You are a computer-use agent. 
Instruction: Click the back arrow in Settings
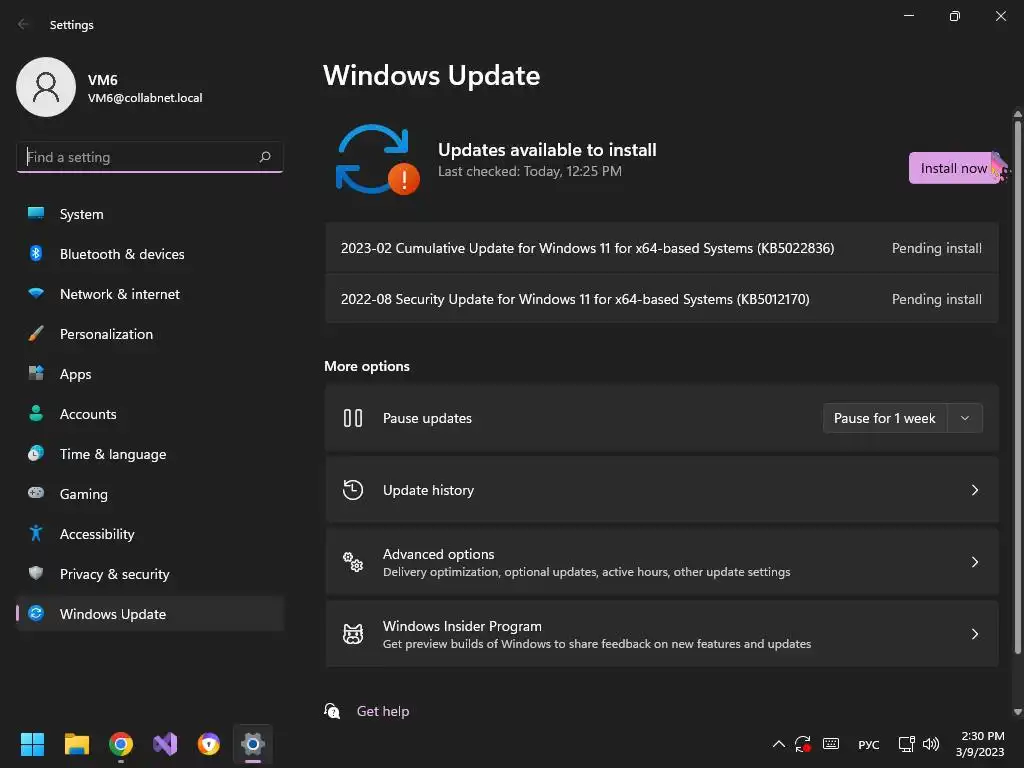24,24
